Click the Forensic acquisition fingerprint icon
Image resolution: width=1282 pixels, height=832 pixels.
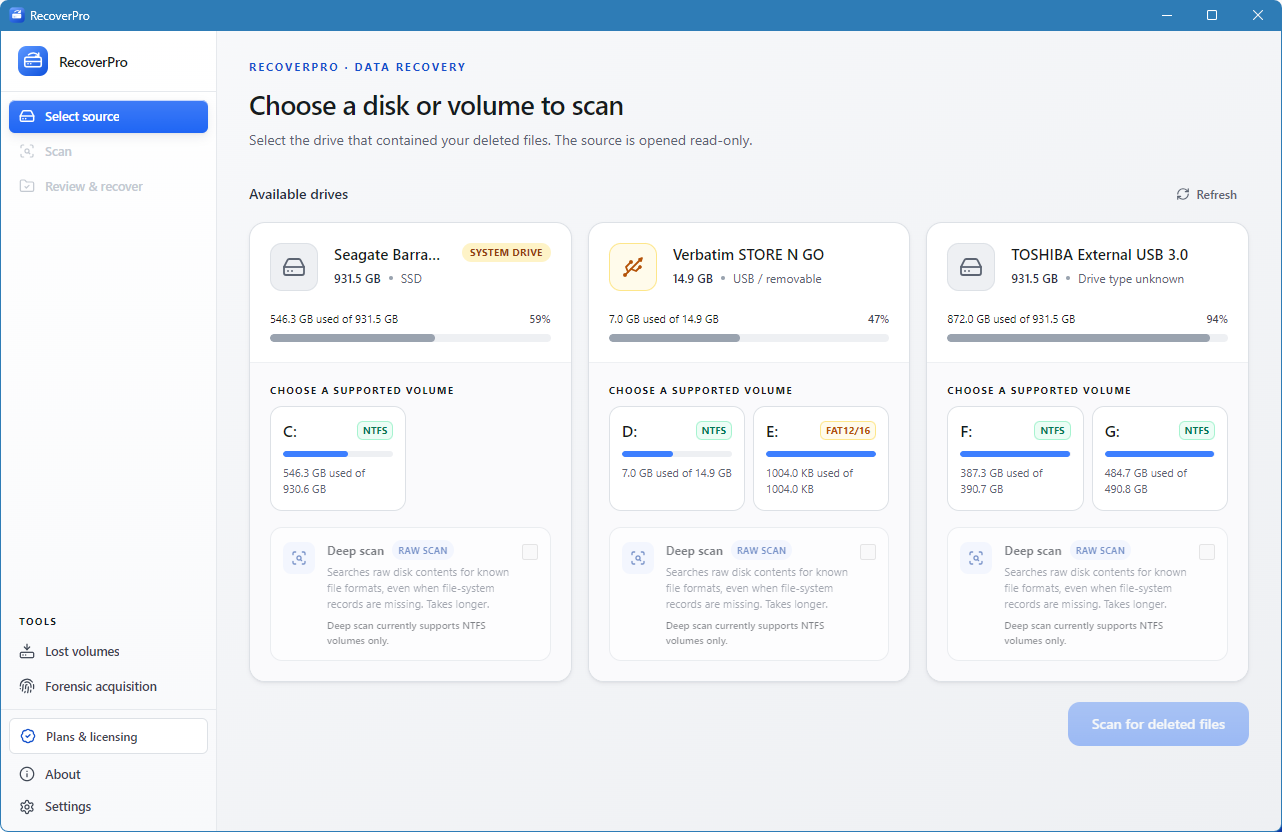coord(27,687)
